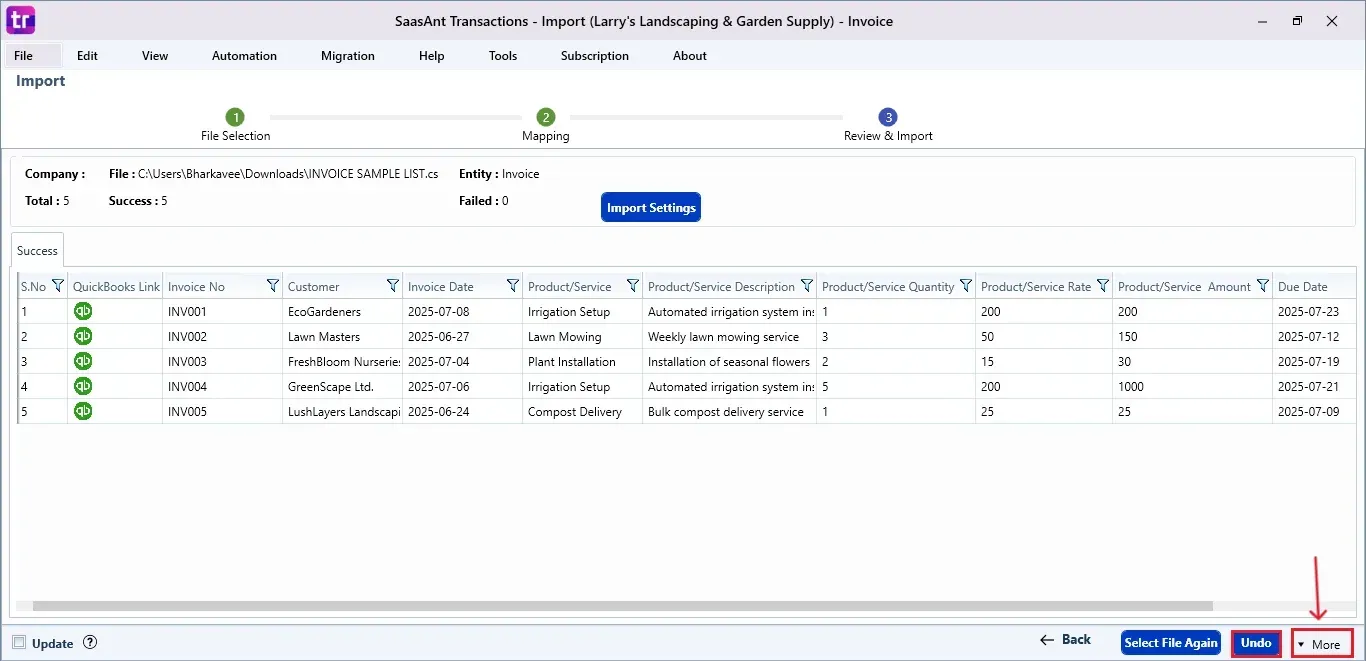The height and width of the screenshot is (661, 1366).
Task: Open the Help menu
Action: click(x=431, y=56)
